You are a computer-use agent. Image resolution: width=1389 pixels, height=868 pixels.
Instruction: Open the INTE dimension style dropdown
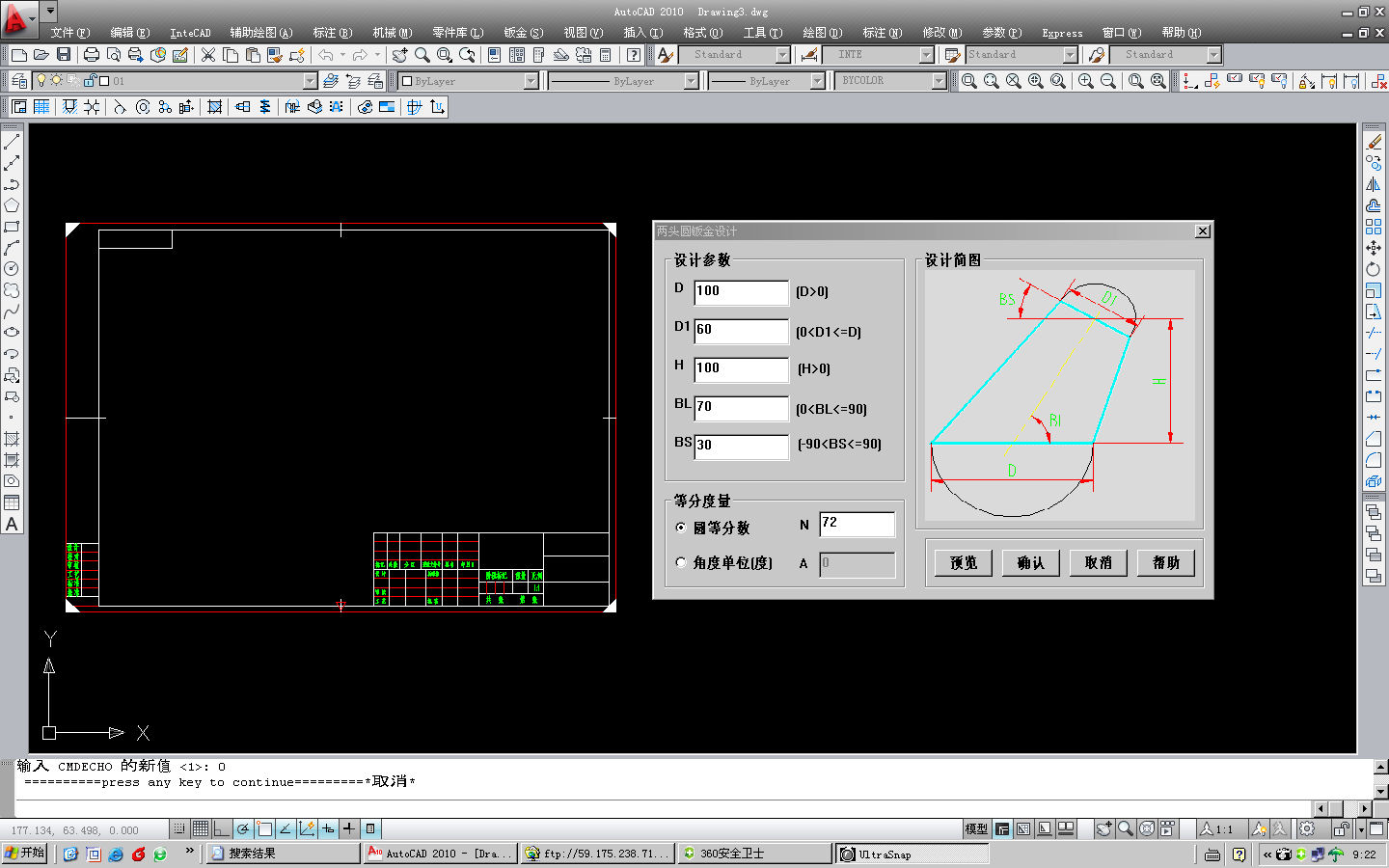click(x=926, y=55)
